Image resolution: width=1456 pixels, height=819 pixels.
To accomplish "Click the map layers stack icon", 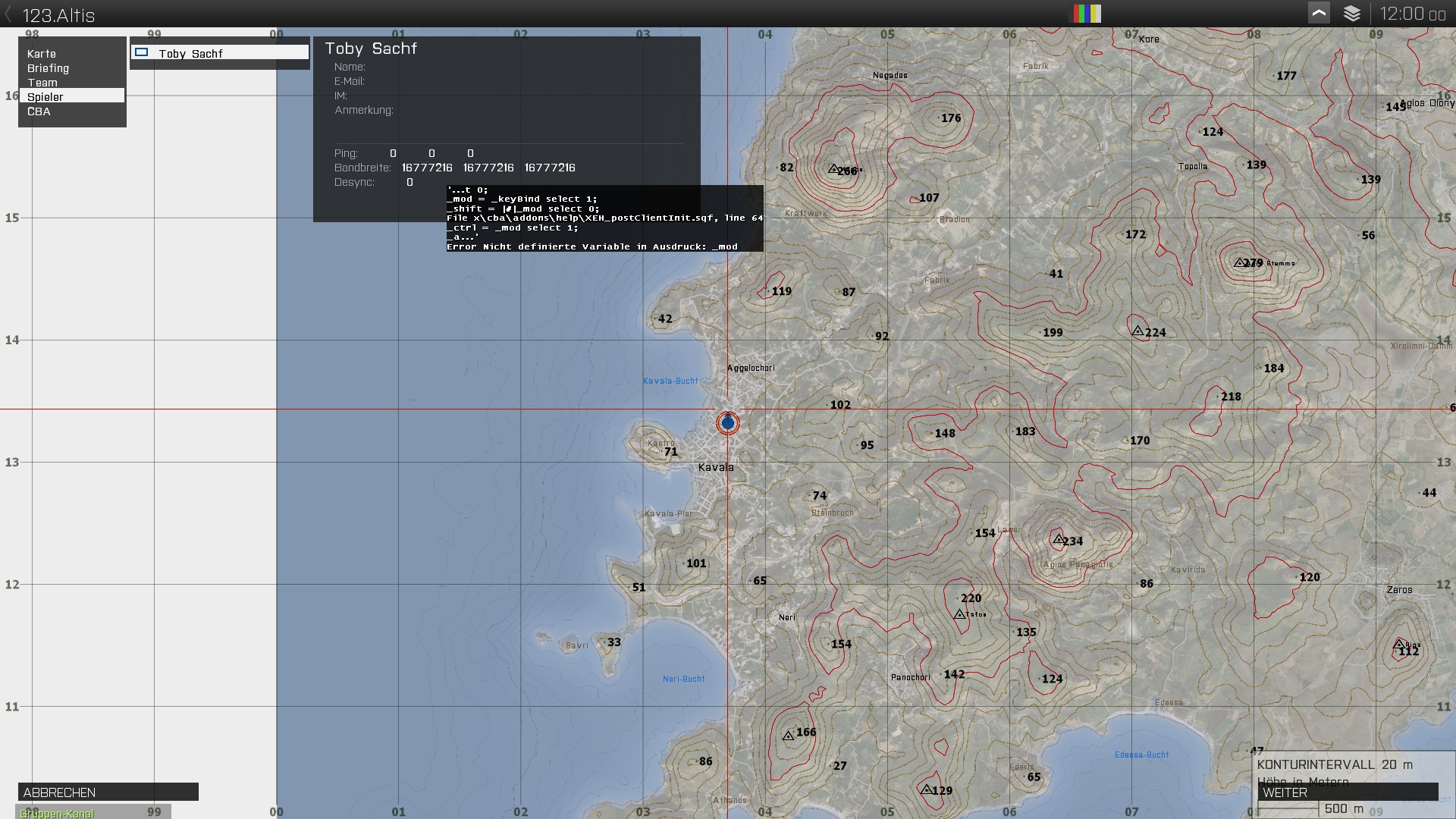I will click(1351, 14).
